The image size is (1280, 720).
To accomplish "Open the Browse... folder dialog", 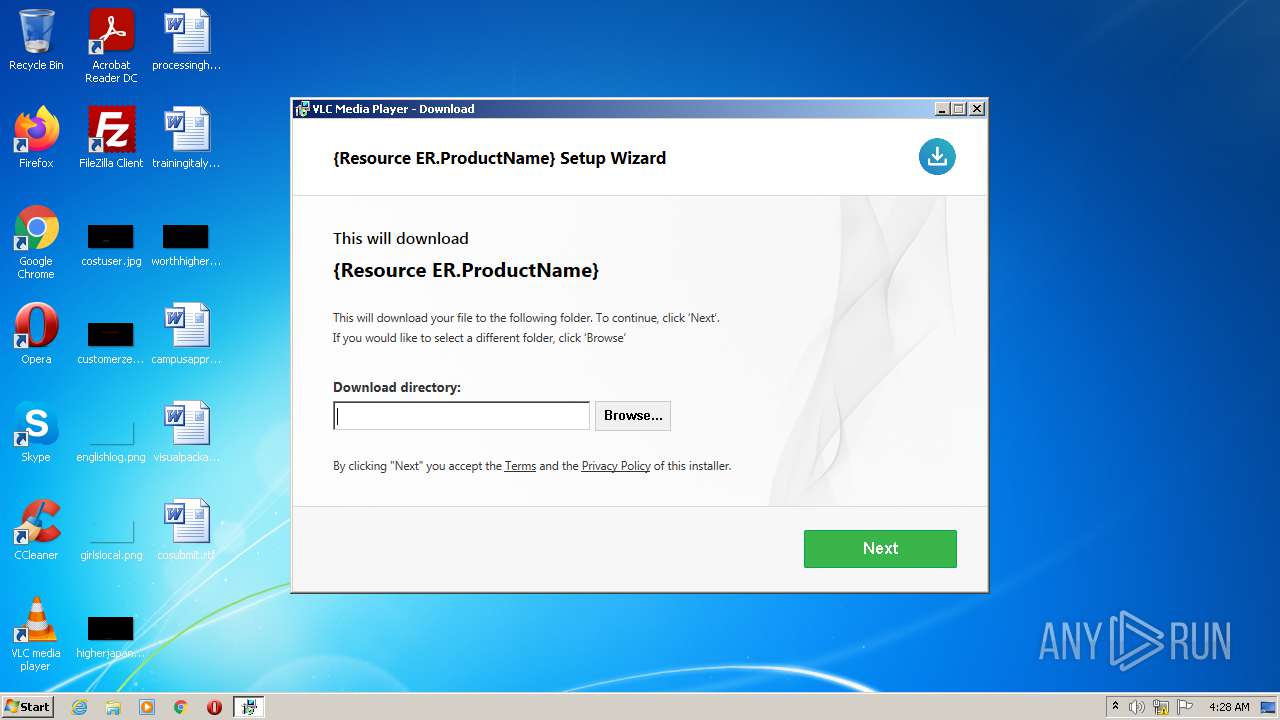I will [633, 416].
